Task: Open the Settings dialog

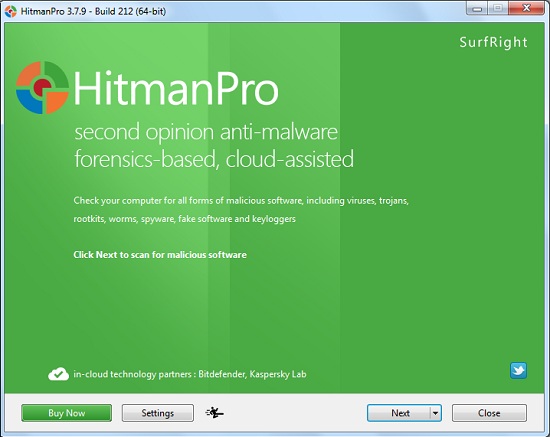Action: (x=157, y=413)
